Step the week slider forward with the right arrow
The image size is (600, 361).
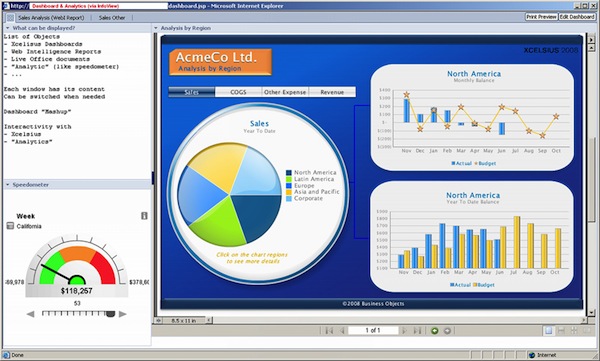pyautogui.click(x=122, y=314)
